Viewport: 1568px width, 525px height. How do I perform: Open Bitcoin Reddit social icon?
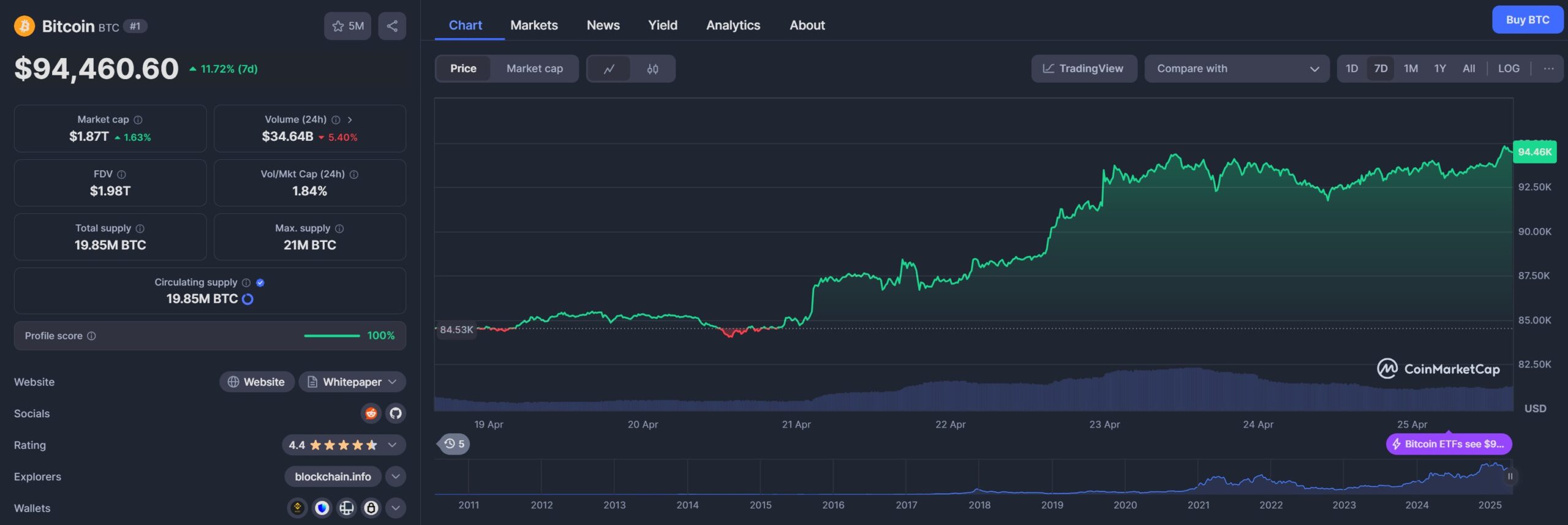(x=371, y=414)
